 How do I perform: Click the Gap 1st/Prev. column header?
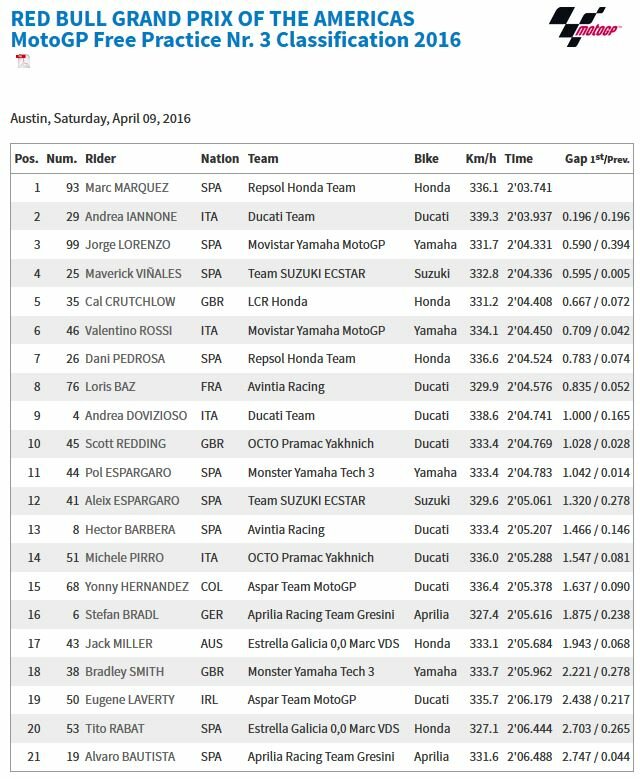597,159
